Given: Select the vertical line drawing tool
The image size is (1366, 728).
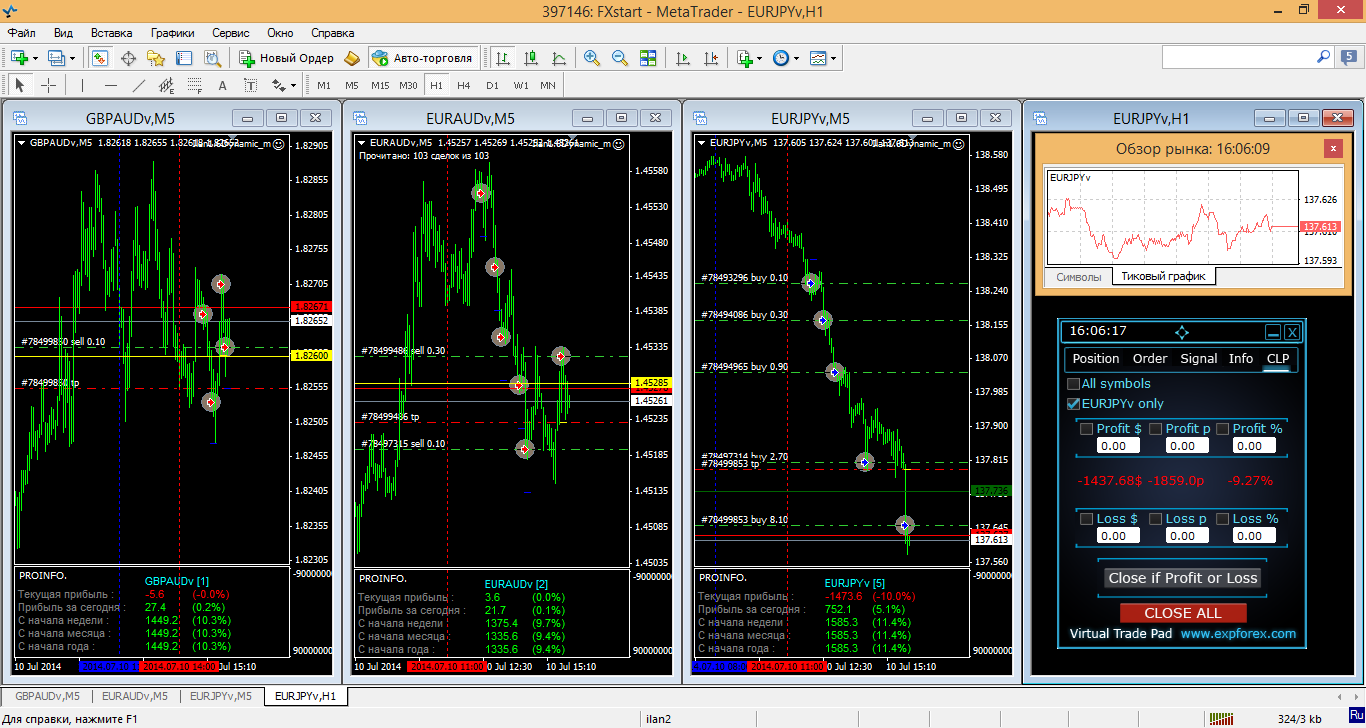Looking at the screenshot, I should 82,85.
